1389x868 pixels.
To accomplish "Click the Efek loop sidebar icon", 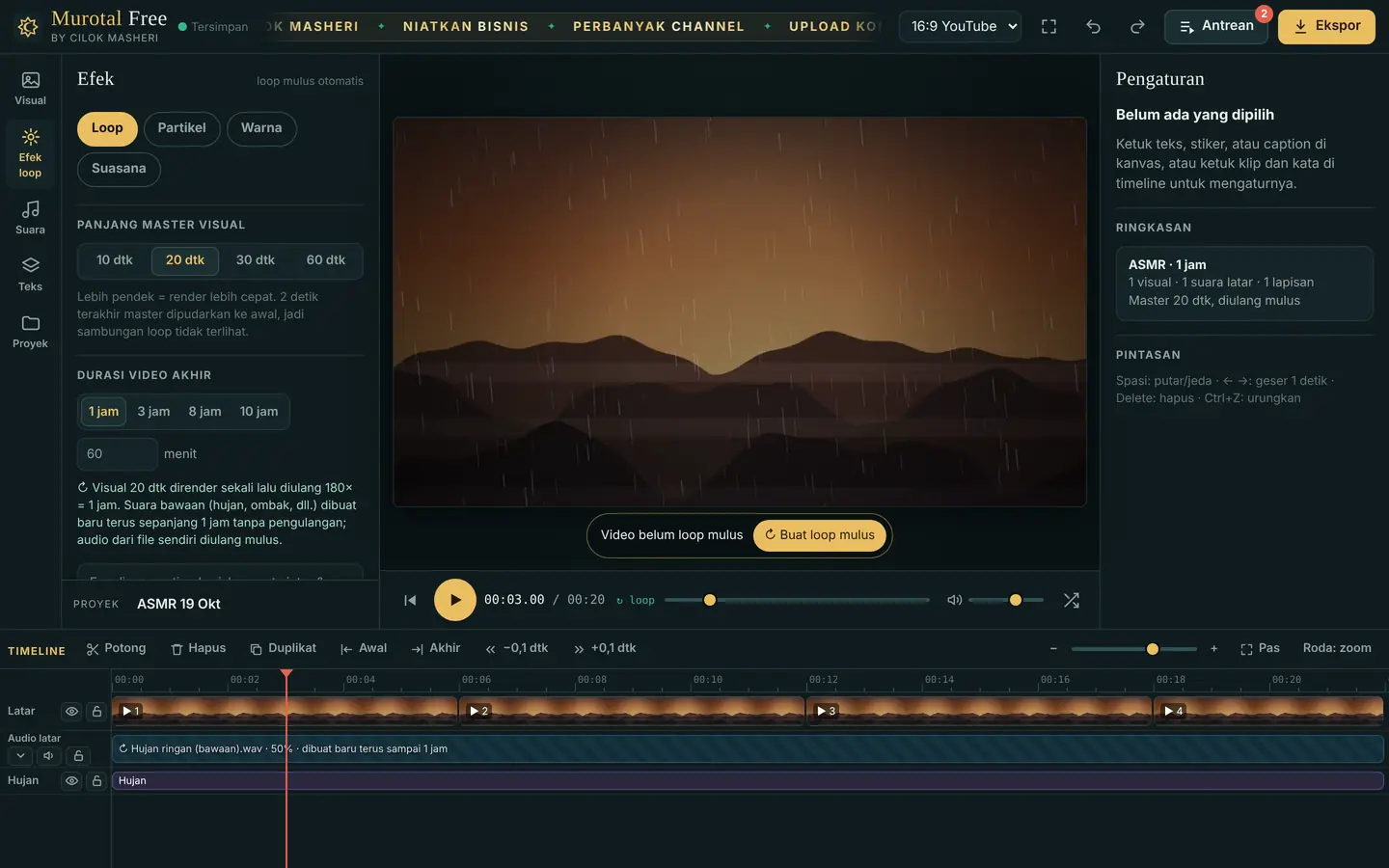I will [30, 153].
